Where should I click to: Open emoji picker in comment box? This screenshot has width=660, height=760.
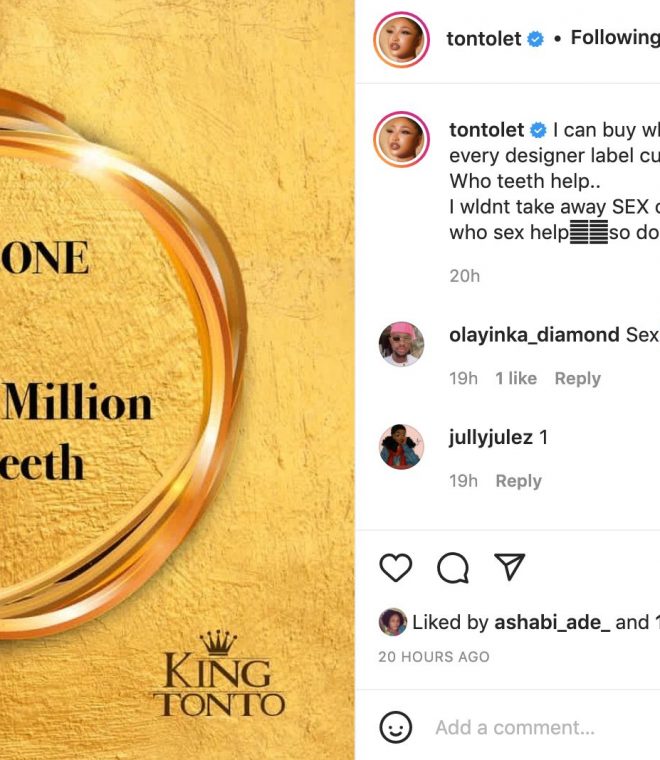[397, 727]
